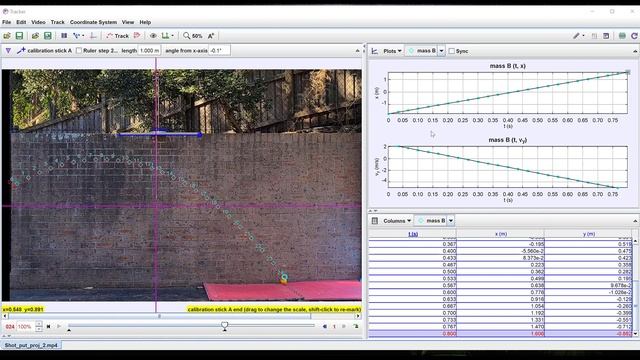Open the Columns dropdown
The width and height of the screenshot is (640, 360).
(397, 221)
